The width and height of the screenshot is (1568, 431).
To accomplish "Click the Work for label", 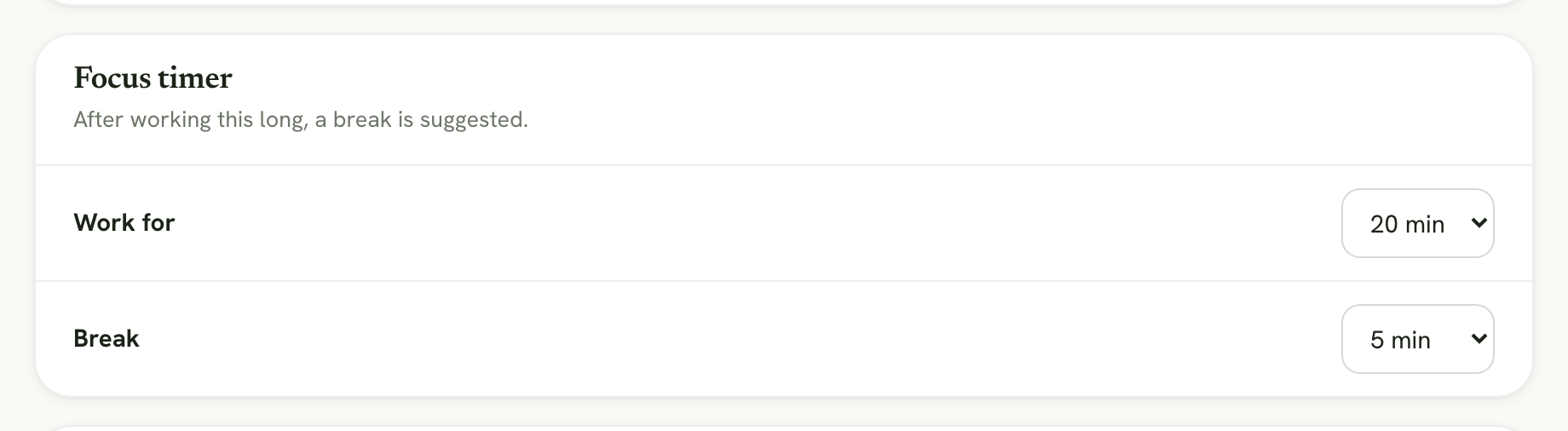I will (124, 222).
